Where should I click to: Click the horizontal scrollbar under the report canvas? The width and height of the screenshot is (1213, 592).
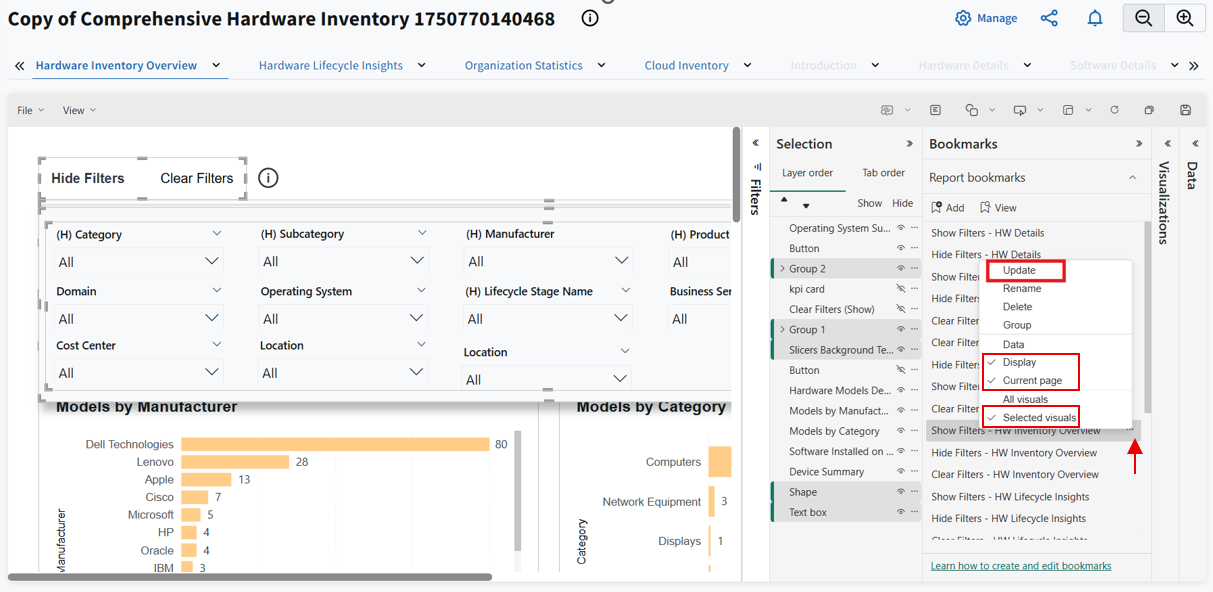250,577
